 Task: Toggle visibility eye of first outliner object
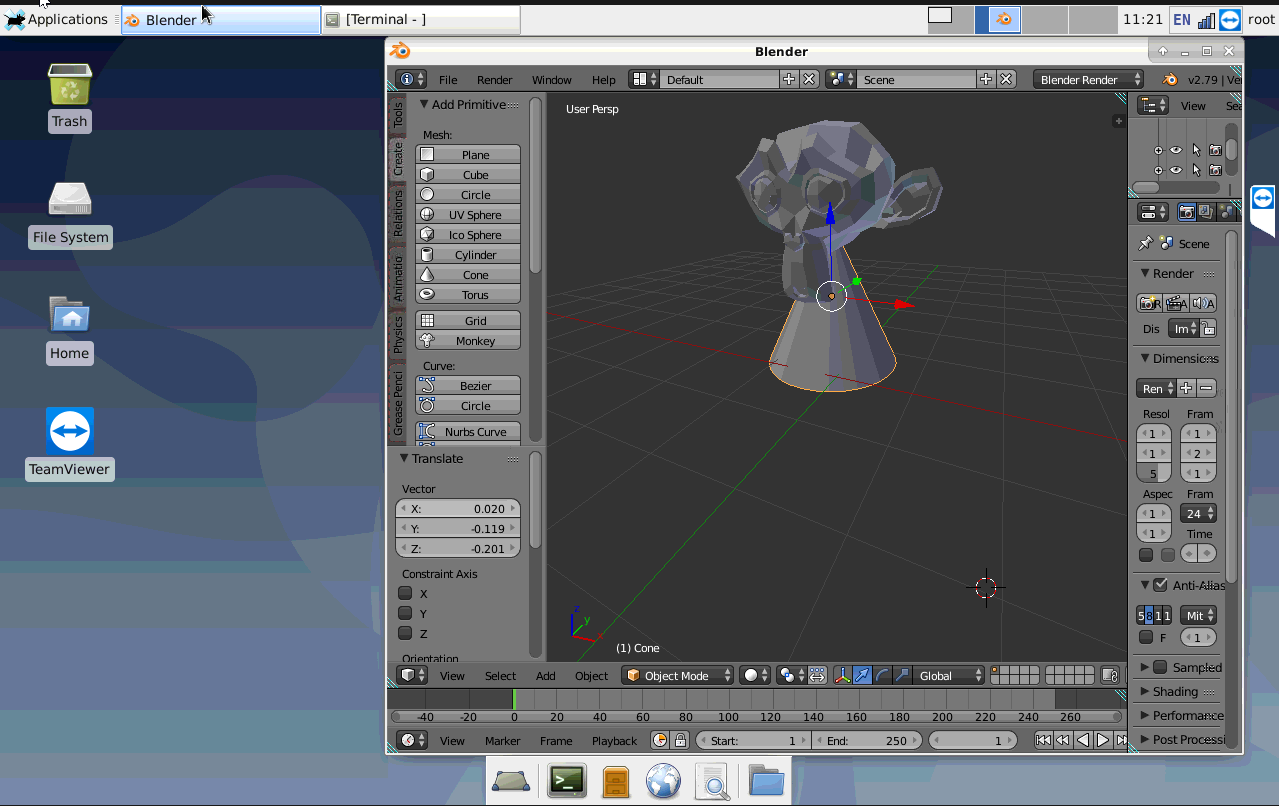click(1176, 150)
